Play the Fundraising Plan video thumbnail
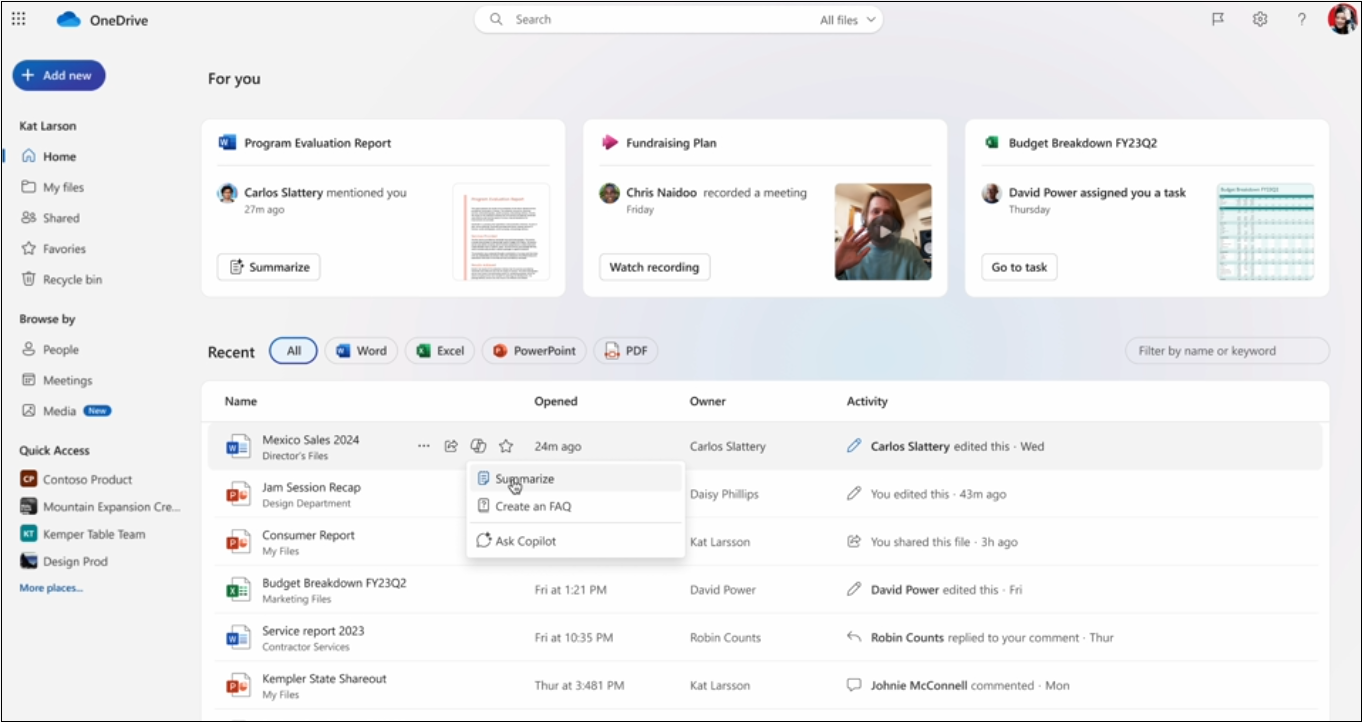The image size is (1362, 722). pos(883,231)
